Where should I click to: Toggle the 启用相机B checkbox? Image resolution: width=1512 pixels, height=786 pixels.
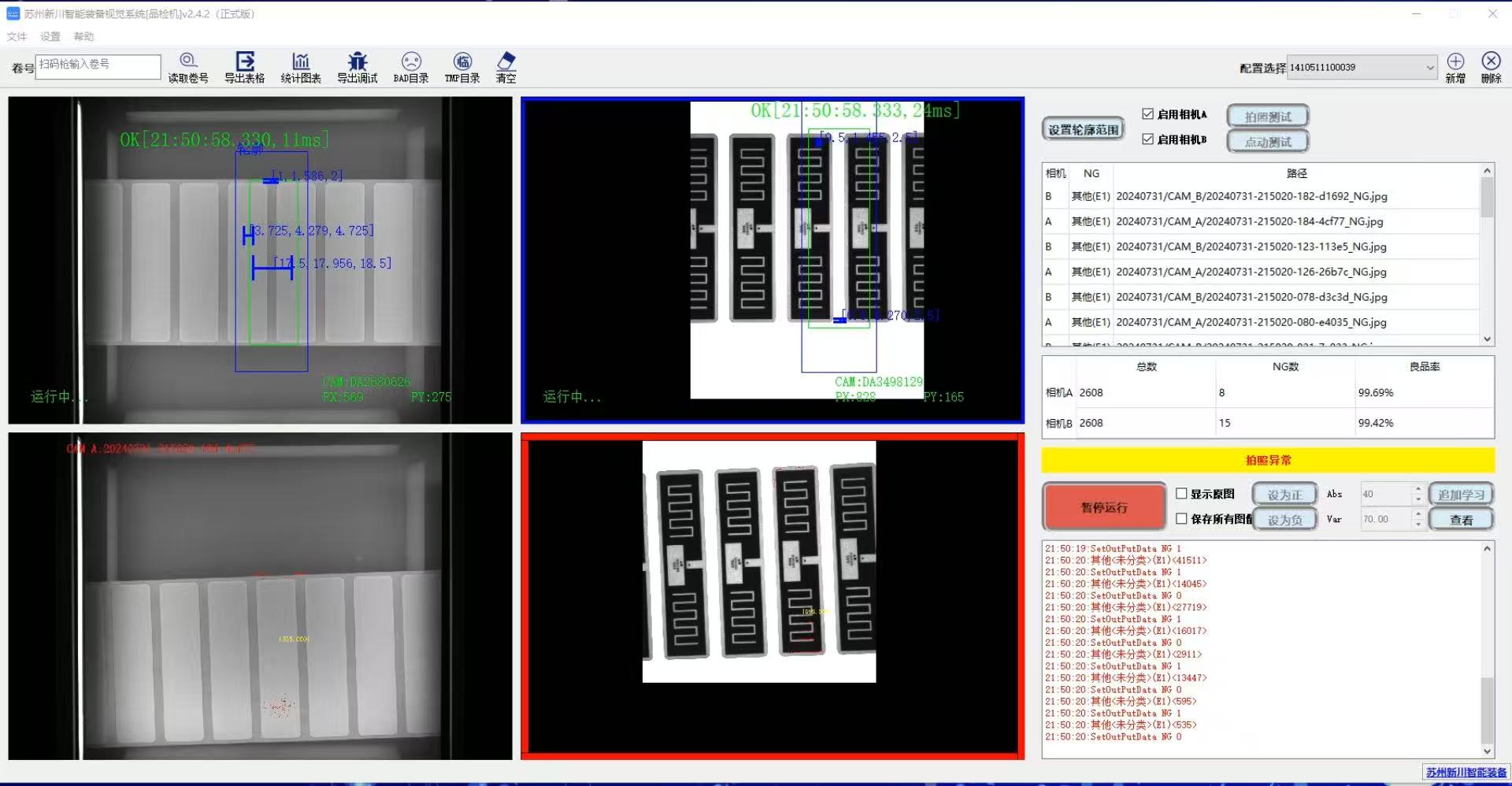pyautogui.click(x=1147, y=139)
